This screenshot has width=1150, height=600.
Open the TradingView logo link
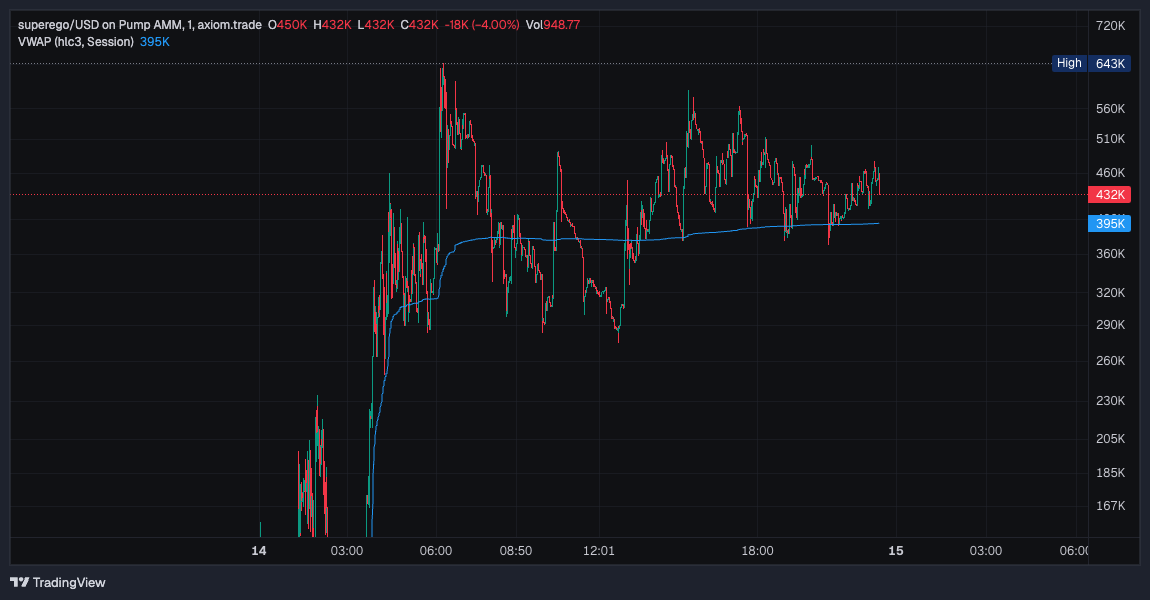pos(58,582)
